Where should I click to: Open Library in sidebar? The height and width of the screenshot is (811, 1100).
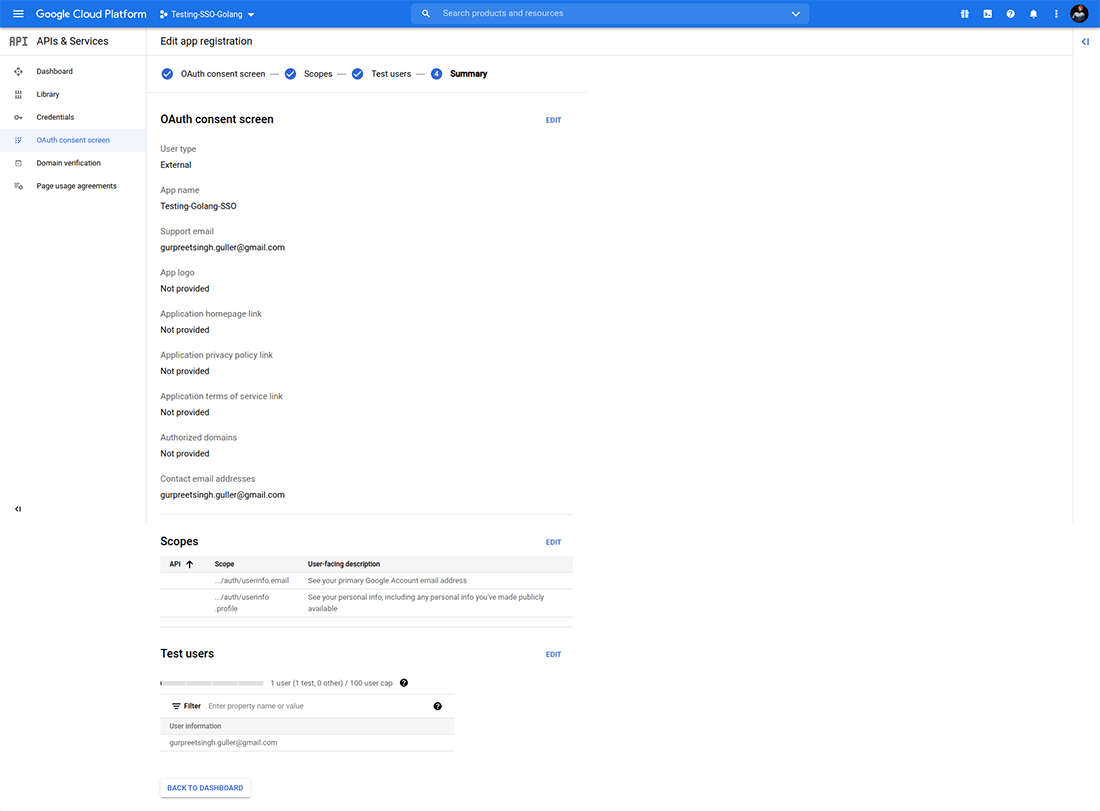click(x=48, y=94)
